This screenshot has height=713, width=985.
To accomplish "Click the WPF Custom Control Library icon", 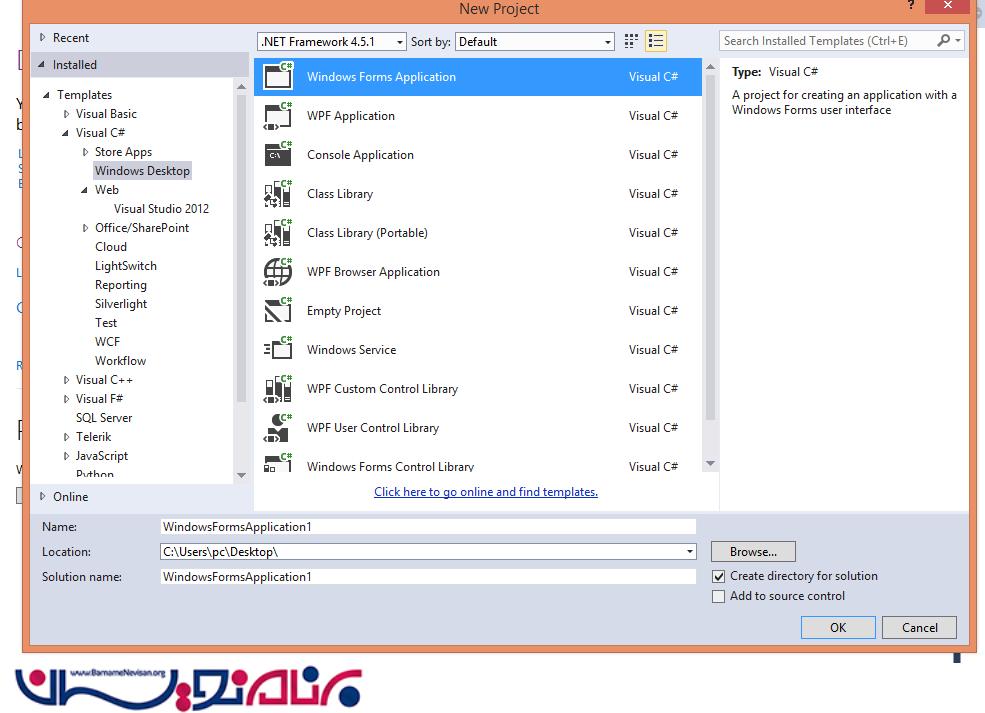I will (278, 388).
